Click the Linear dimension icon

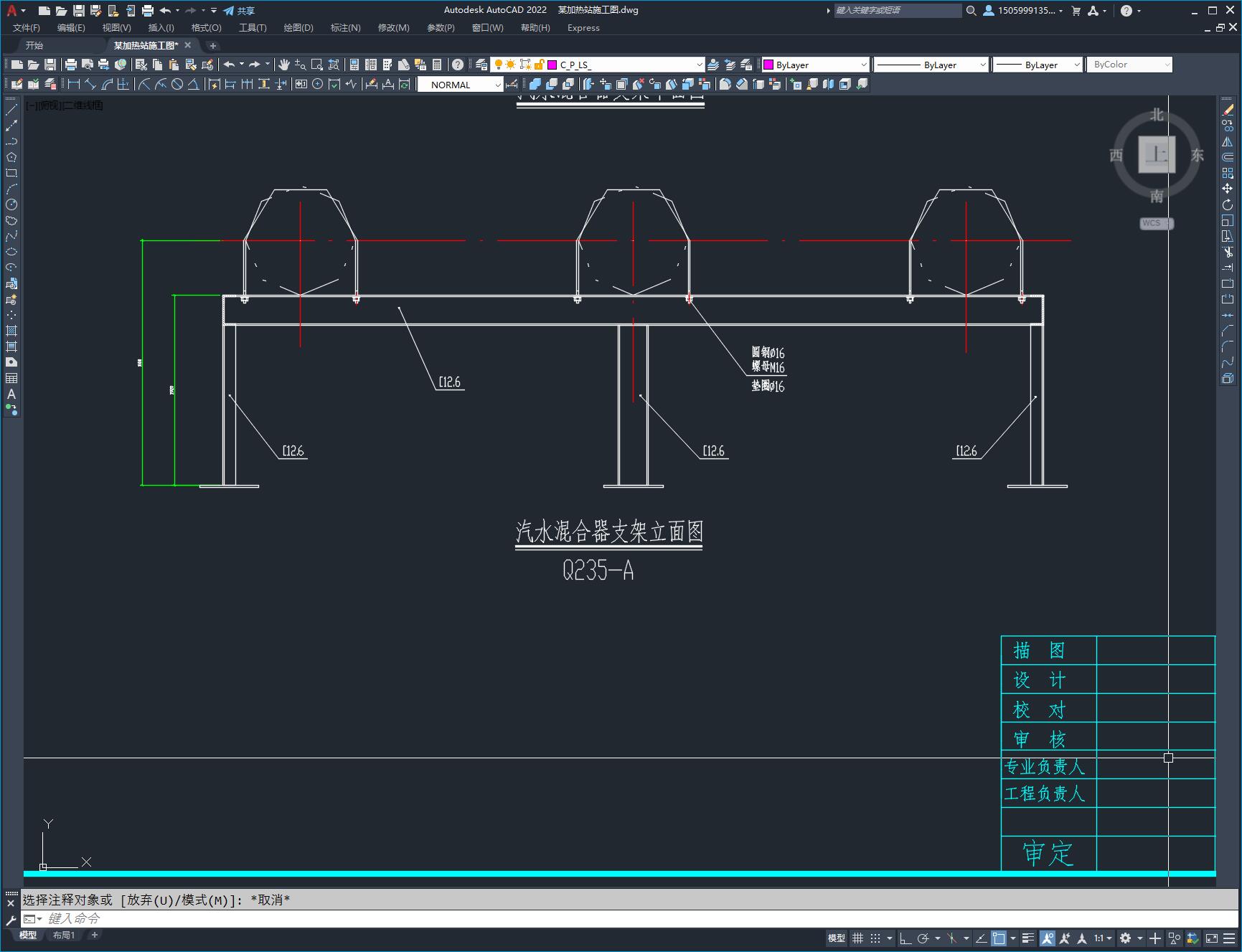(74, 84)
